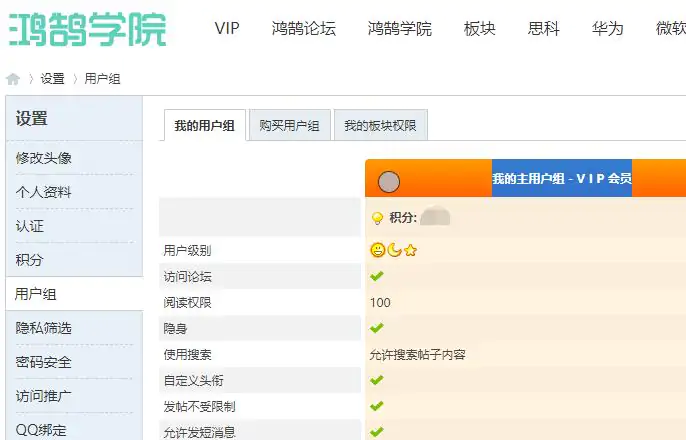
Task: Open 修改头像 in settings sidebar
Action: (44, 158)
